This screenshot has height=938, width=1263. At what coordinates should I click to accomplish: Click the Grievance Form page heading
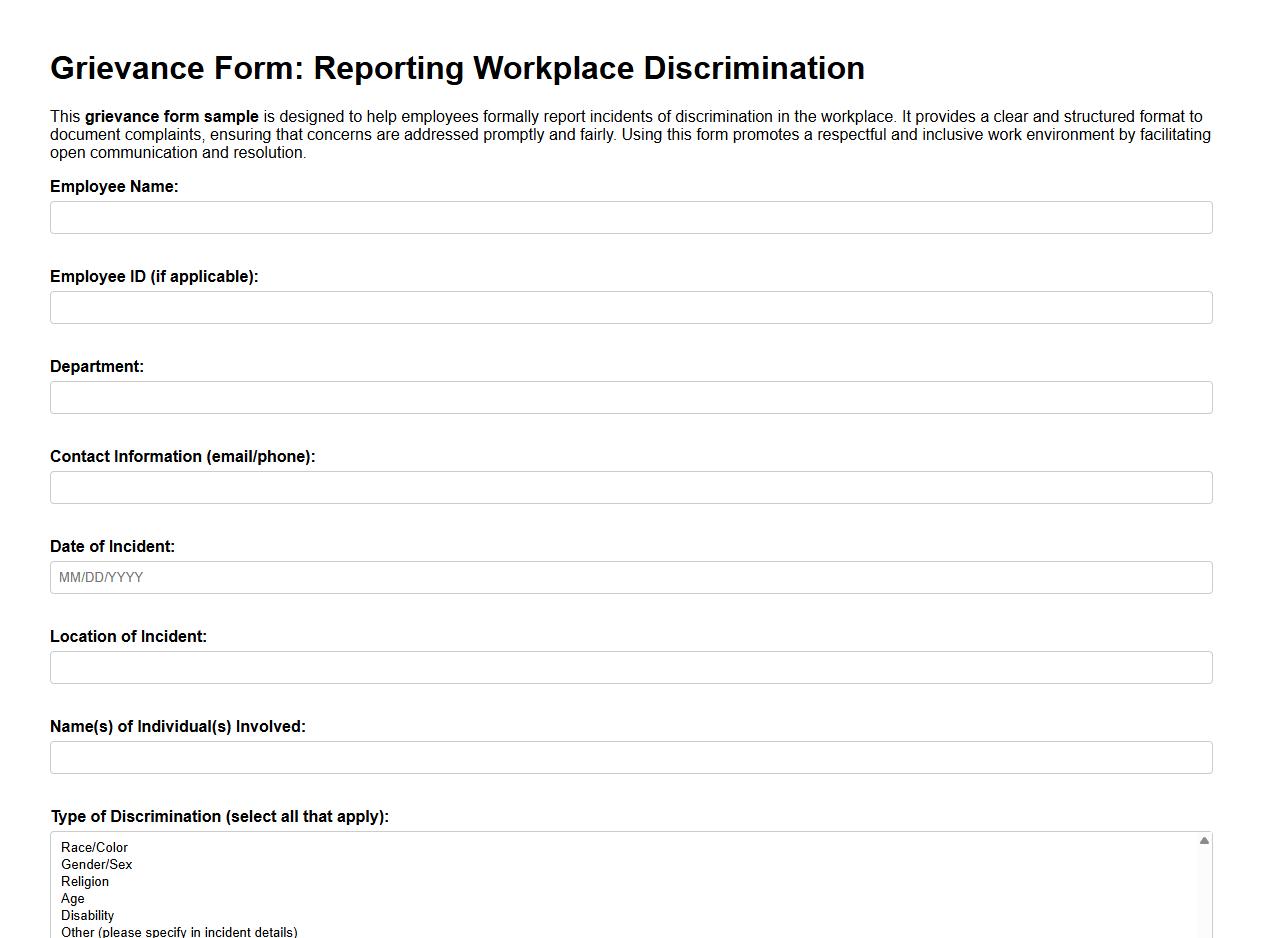(x=457, y=68)
